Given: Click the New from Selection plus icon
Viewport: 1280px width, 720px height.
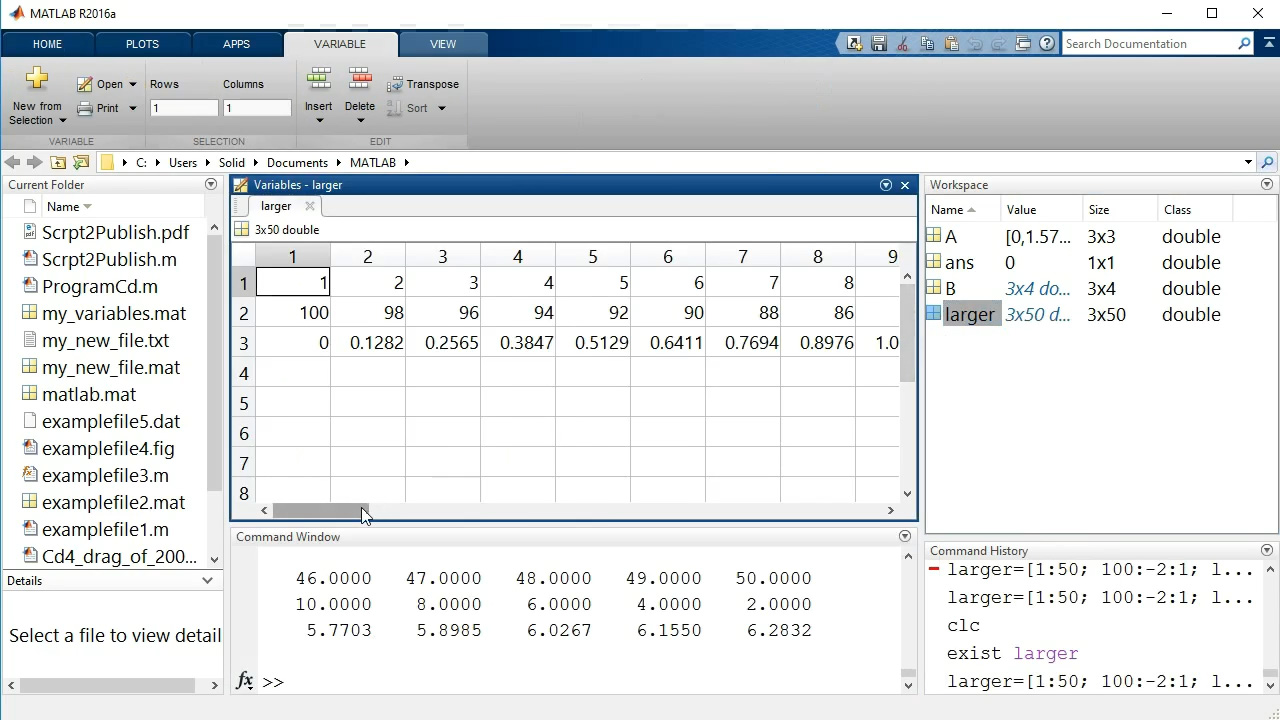Looking at the screenshot, I should (37, 79).
